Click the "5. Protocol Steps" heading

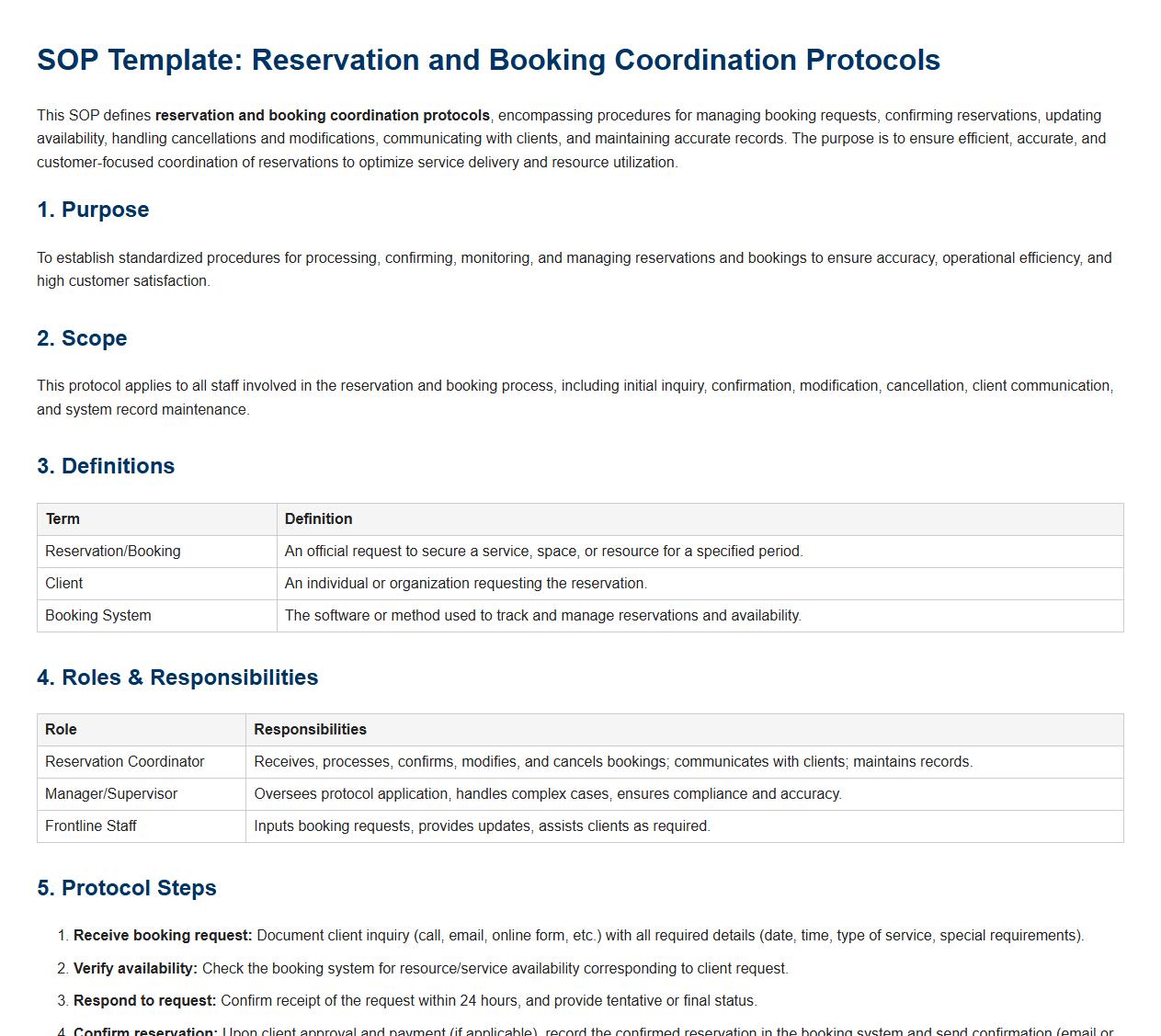point(127,888)
